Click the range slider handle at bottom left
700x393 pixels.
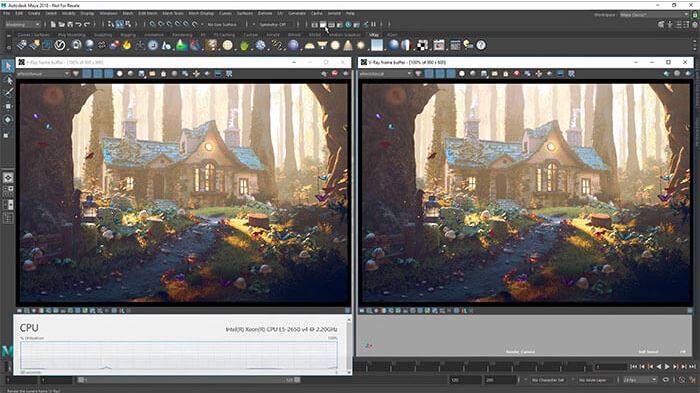pyautogui.click(x=81, y=380)
